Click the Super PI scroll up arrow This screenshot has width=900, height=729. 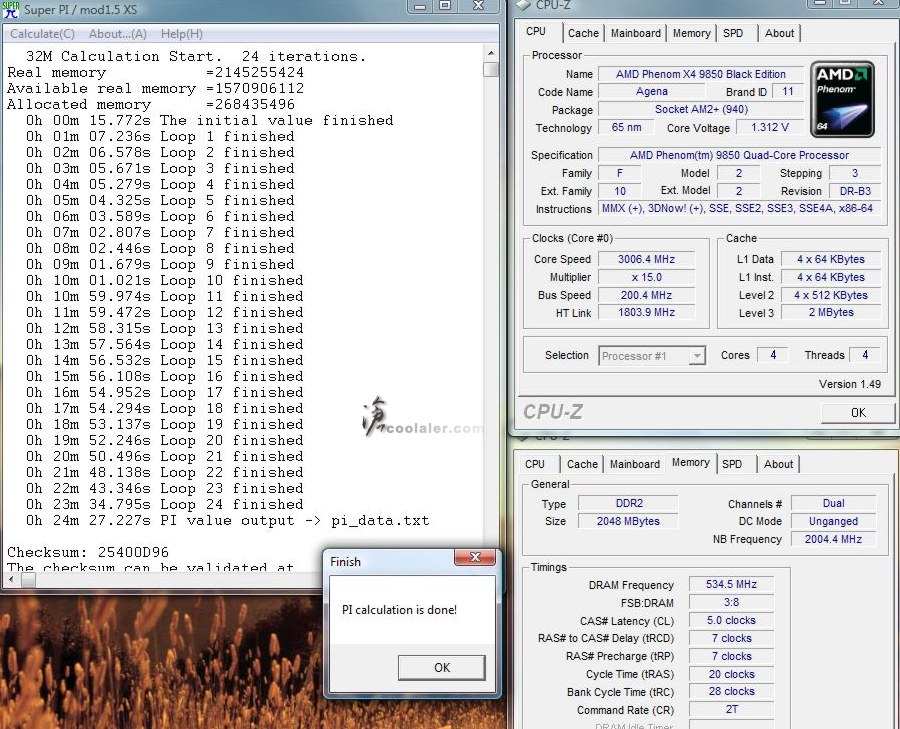coord(491,53)
